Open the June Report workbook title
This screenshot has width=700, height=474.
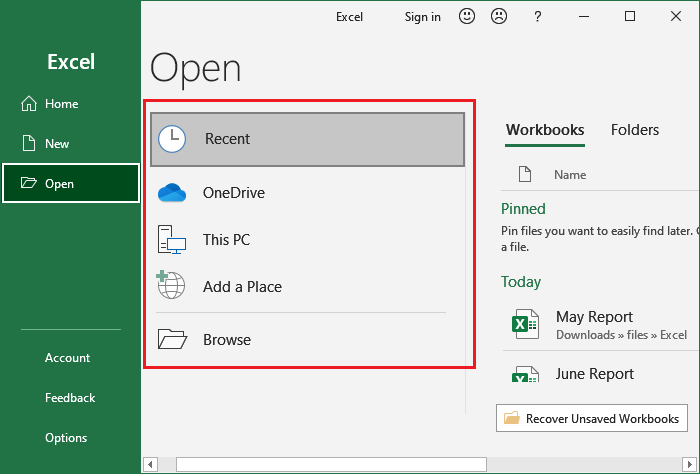[x=595, y=374]
